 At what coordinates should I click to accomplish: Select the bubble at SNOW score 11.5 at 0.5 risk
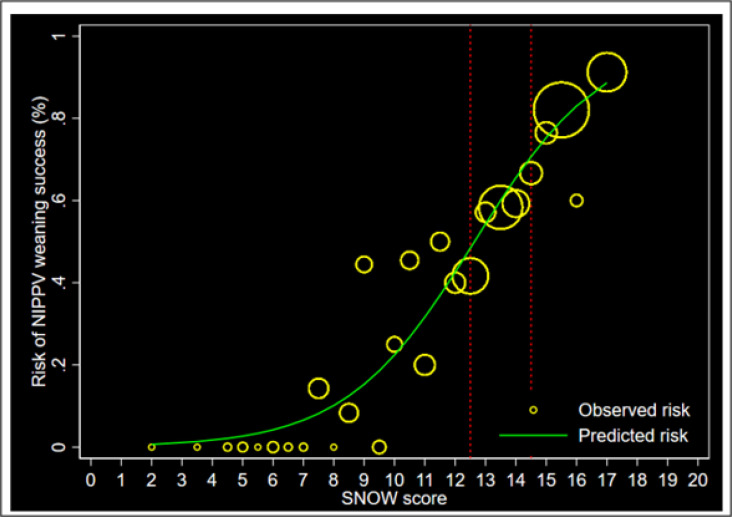[440, 241]
